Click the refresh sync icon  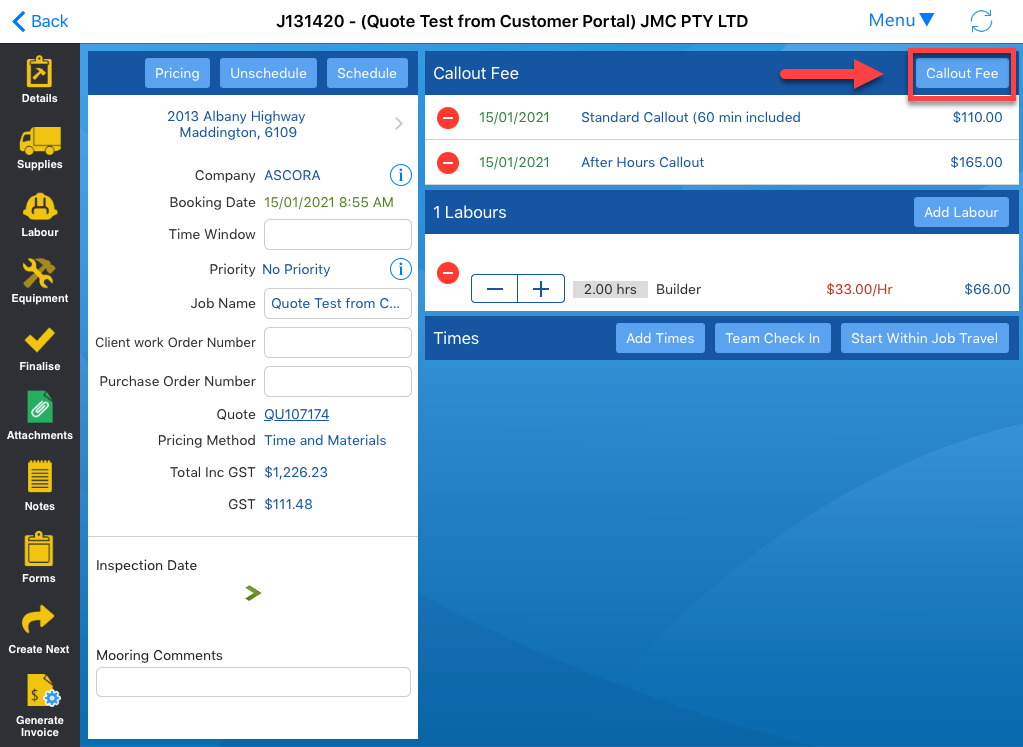(981, 21)
